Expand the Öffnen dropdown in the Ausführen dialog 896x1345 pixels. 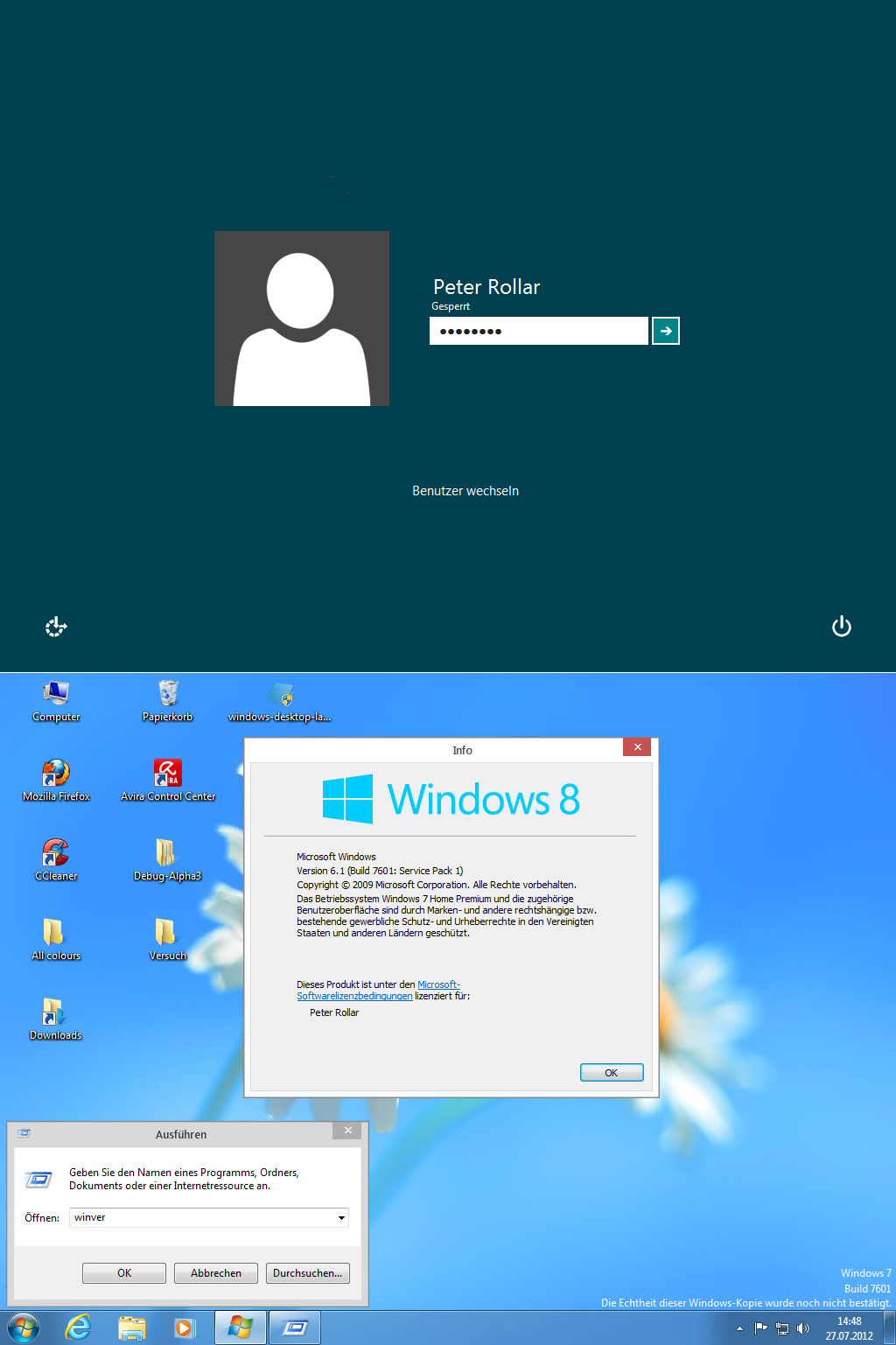(x=341, y=1217)
